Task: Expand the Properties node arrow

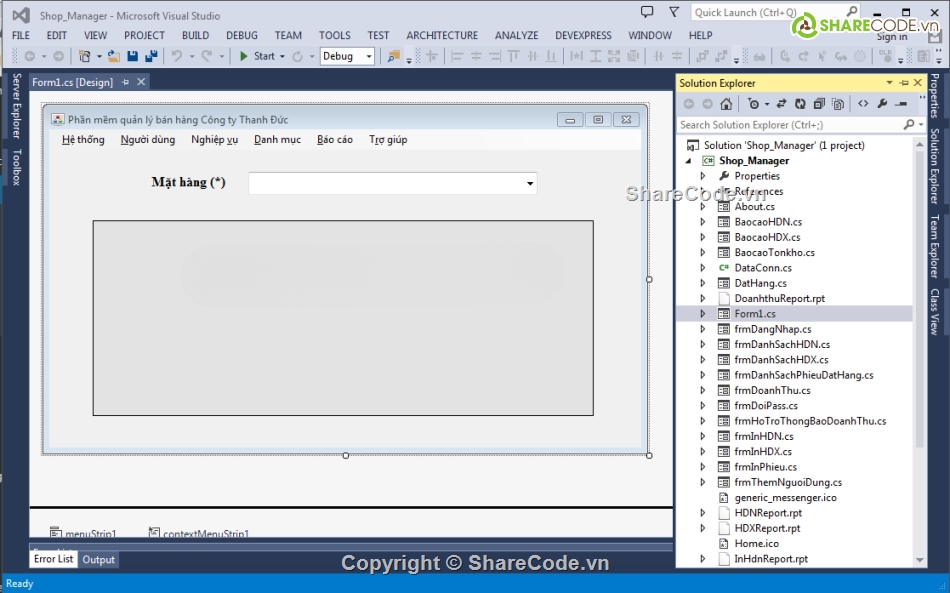Action: click(x=703, y=176)
